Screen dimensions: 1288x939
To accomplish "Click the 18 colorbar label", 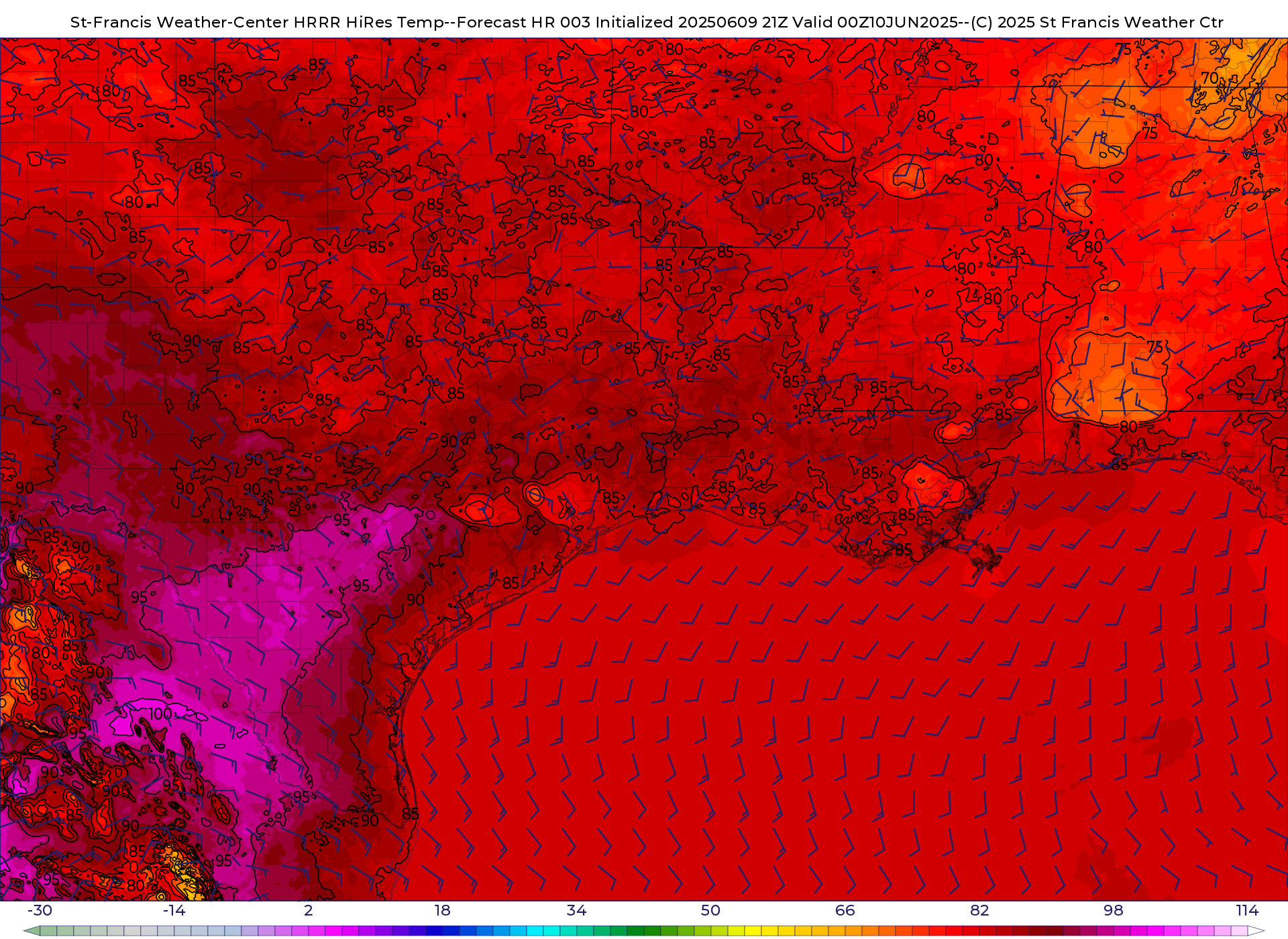I will pos(443,910).
